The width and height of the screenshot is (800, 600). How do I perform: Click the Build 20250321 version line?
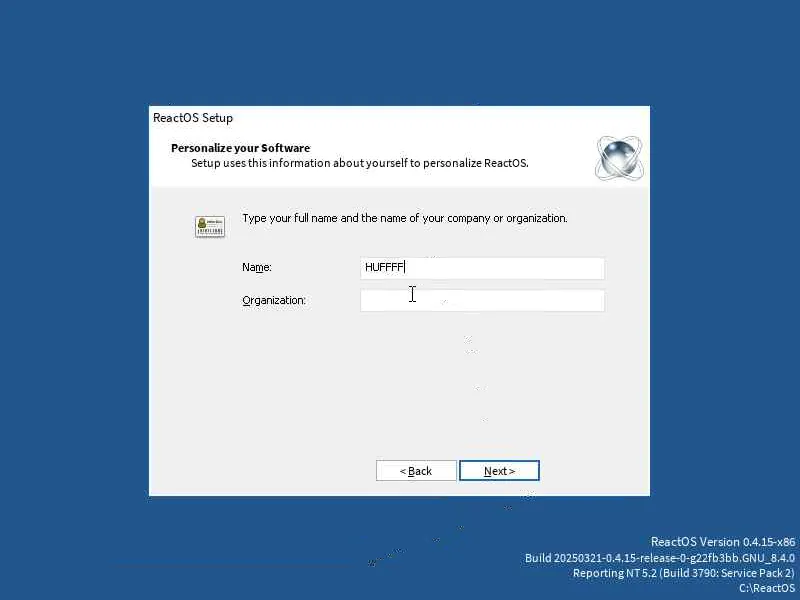pos(660,558)
